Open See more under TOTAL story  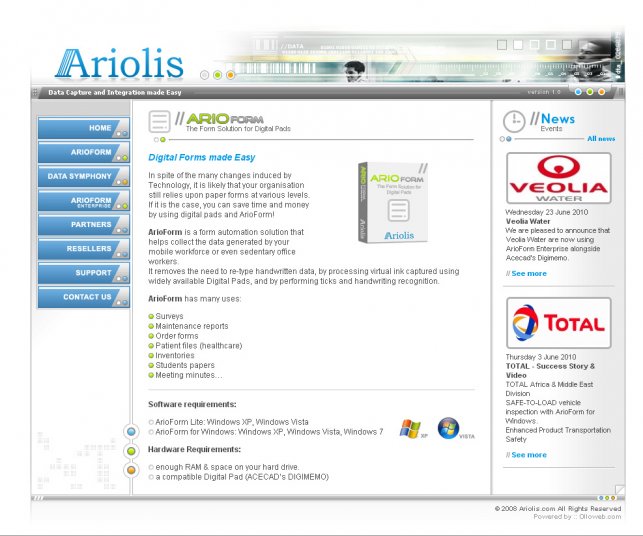(529, 455)
